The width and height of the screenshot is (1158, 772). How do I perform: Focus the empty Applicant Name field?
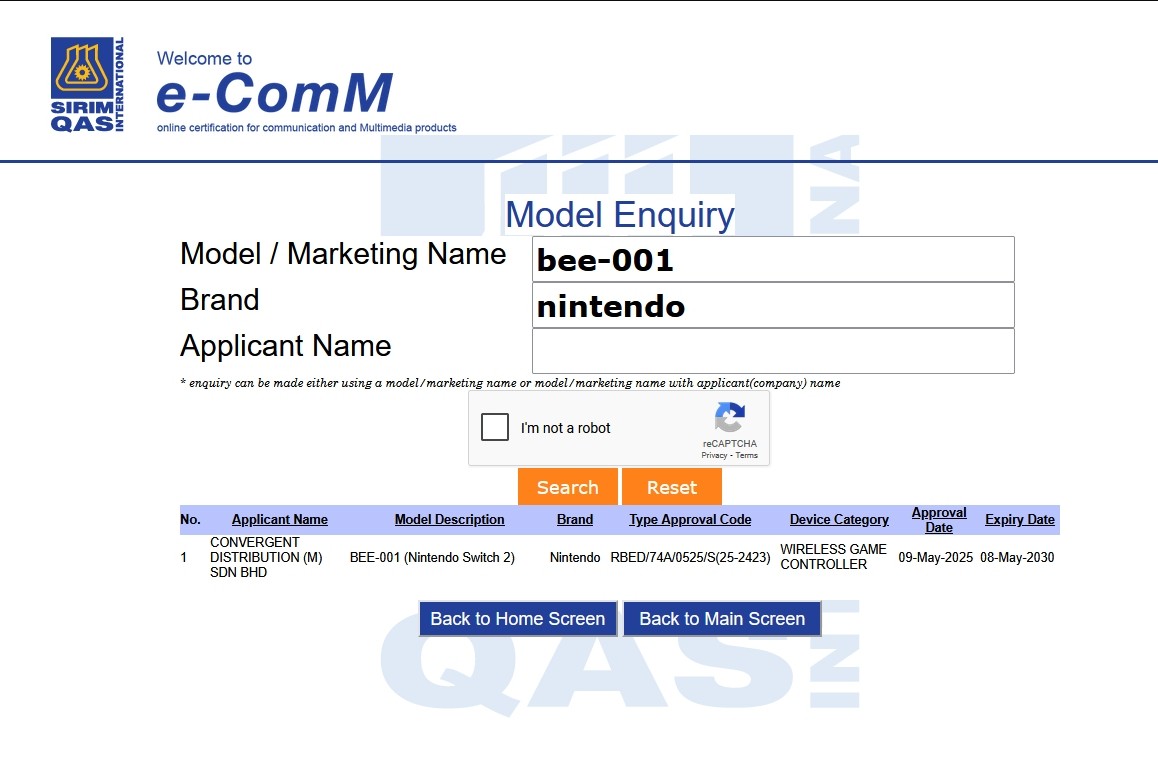[x=772, y=351]
